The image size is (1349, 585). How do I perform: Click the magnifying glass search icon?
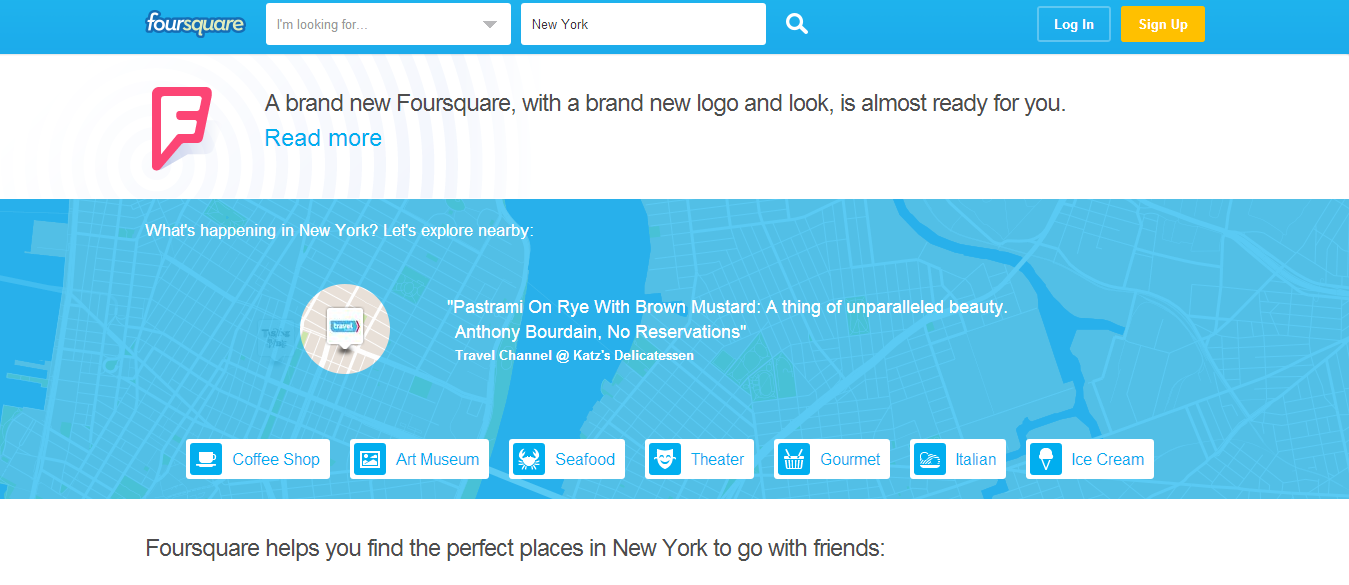[x=796, y=24]
